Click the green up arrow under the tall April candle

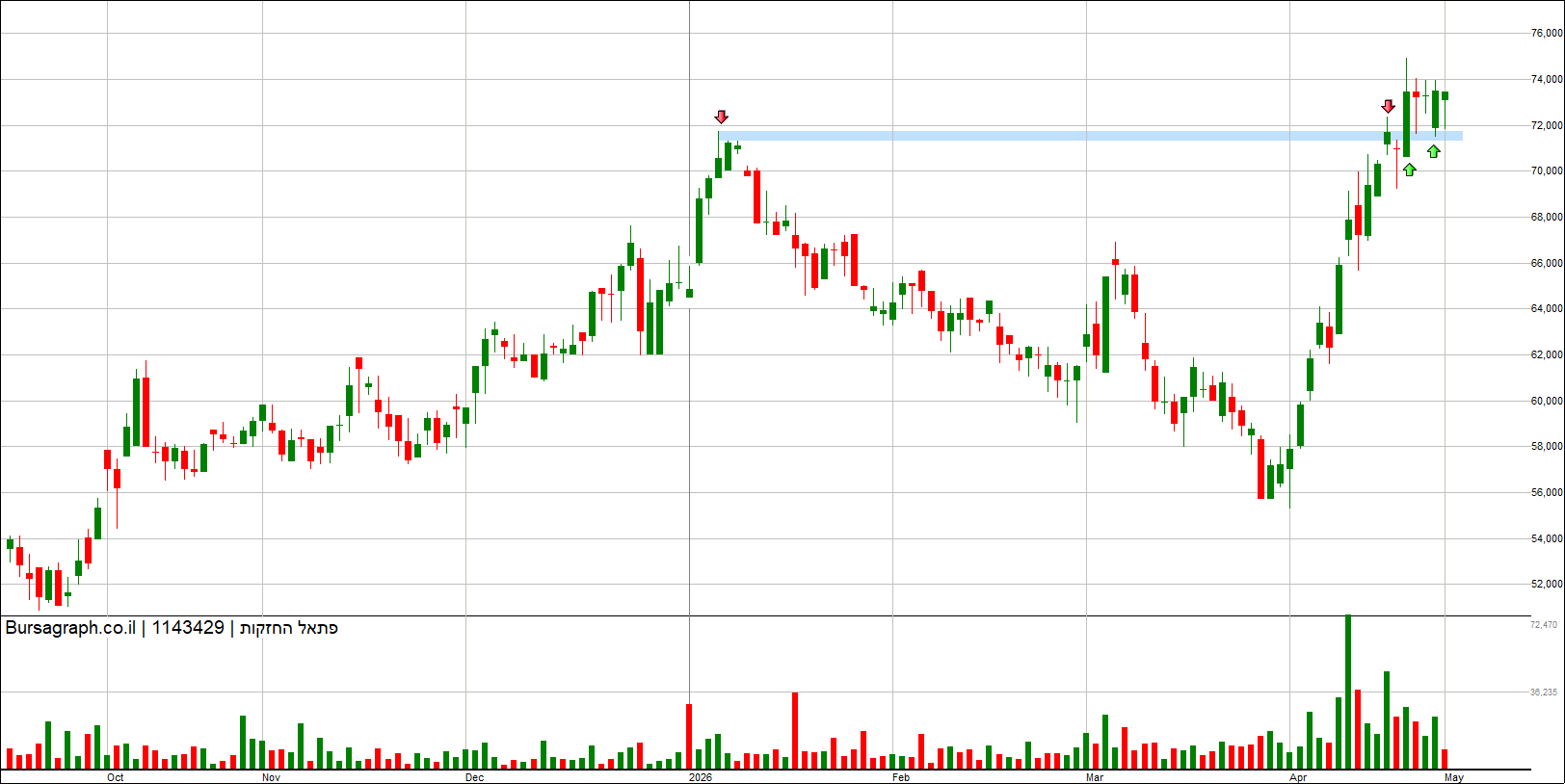pos(1410,170)
